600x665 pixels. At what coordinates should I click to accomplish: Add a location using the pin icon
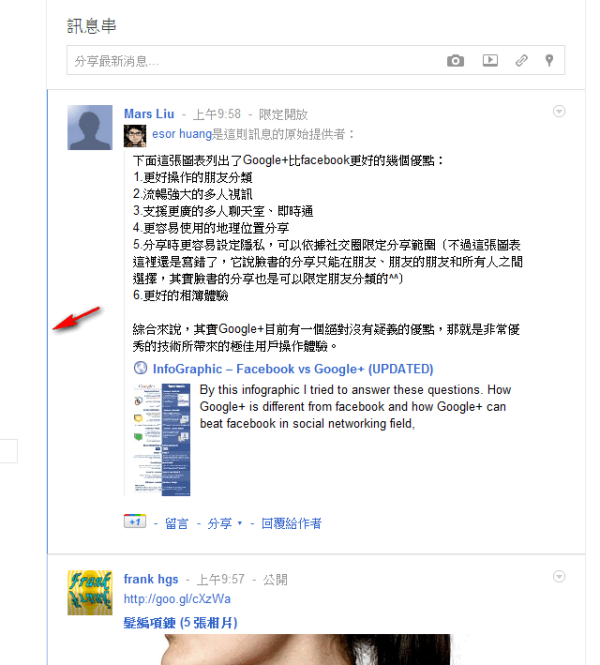549,60
